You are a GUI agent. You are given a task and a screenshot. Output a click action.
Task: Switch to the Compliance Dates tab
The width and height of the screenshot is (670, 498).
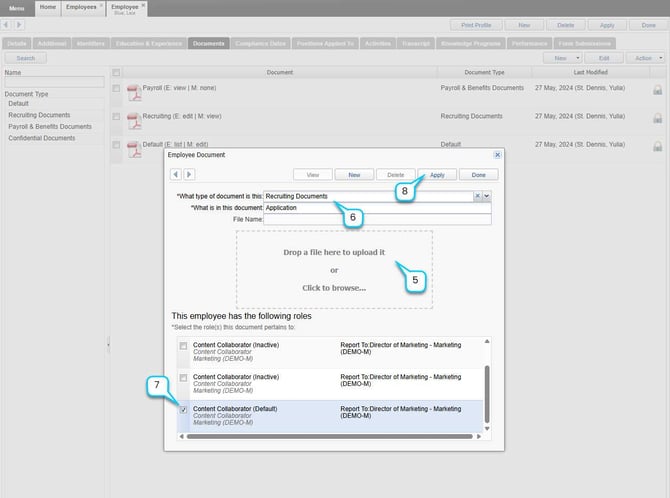point(261,43)
